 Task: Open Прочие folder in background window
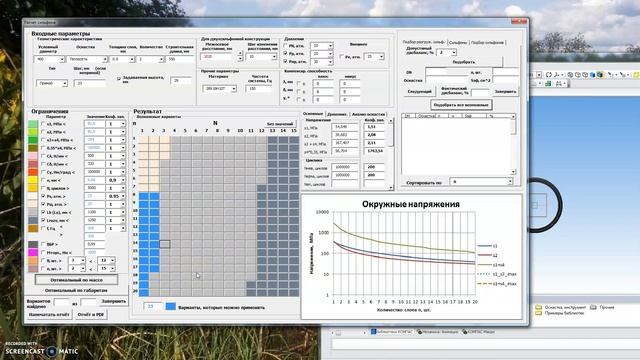point(602,307)
